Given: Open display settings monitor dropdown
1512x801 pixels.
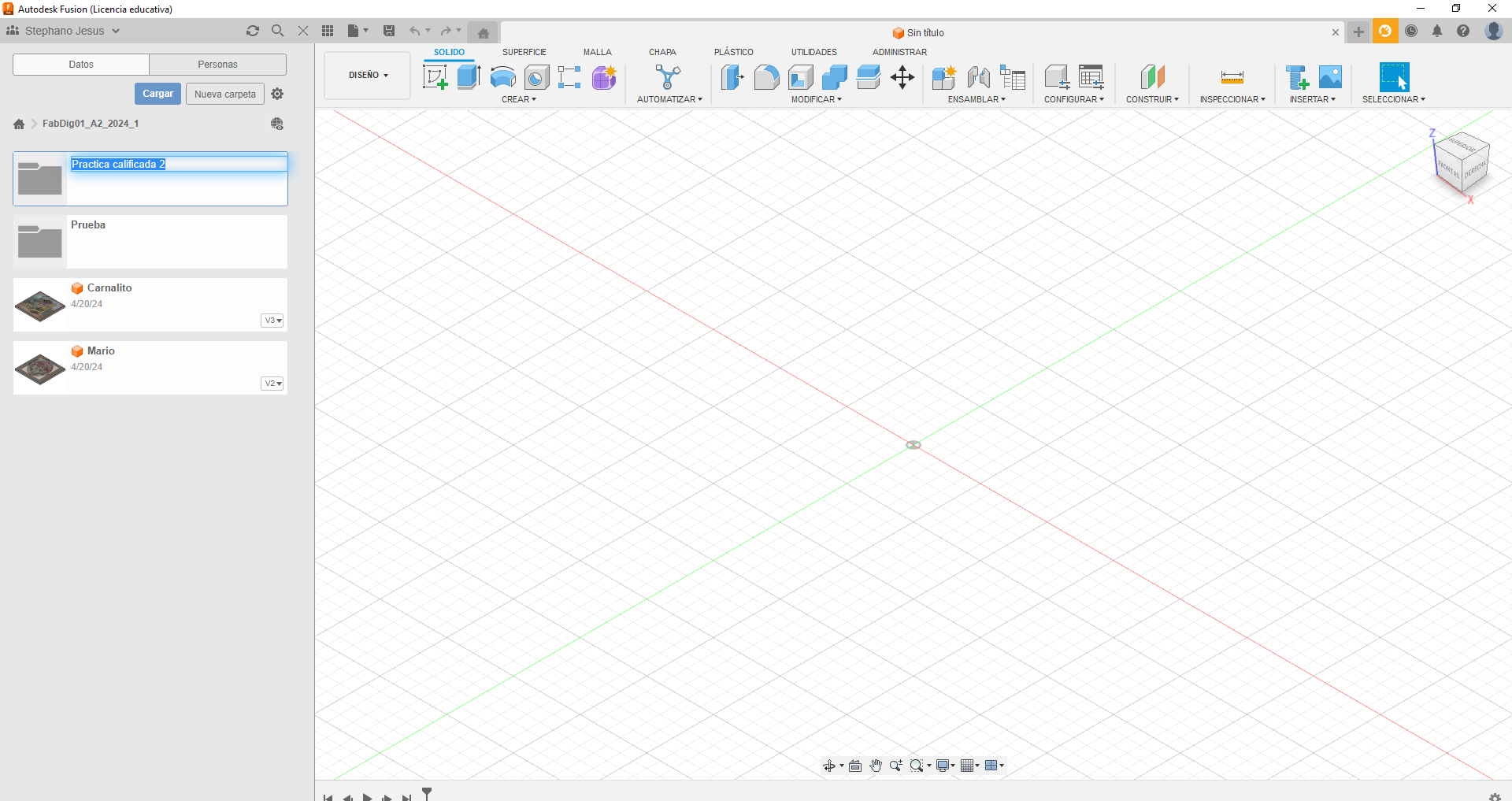Looking at the screenshot, I should pos(946,766).
